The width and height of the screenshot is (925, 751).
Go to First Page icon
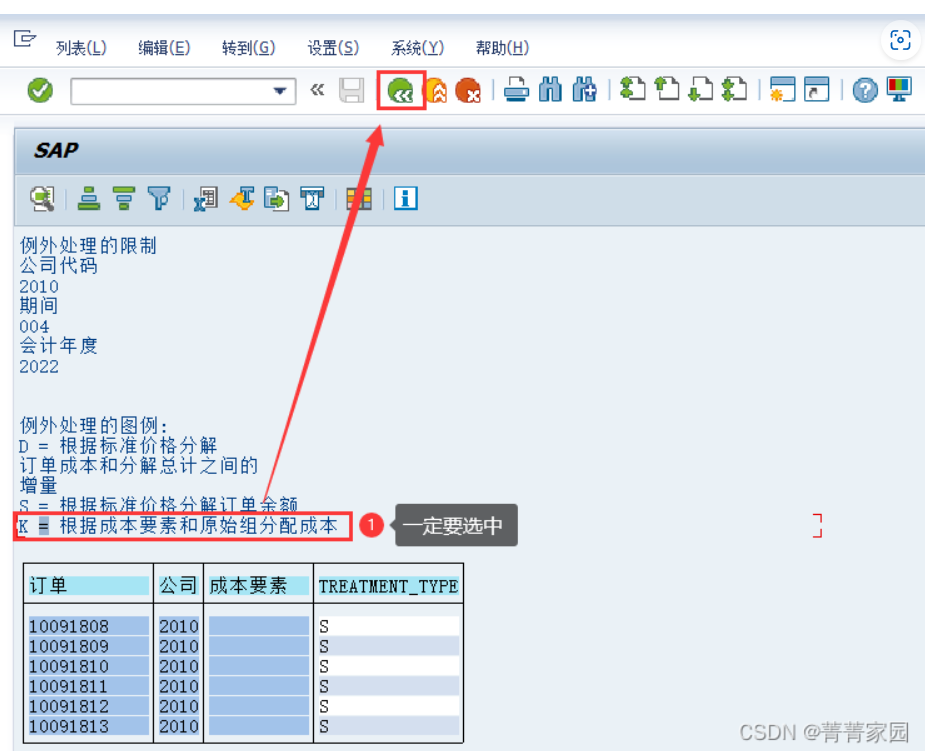click(632, 90)
